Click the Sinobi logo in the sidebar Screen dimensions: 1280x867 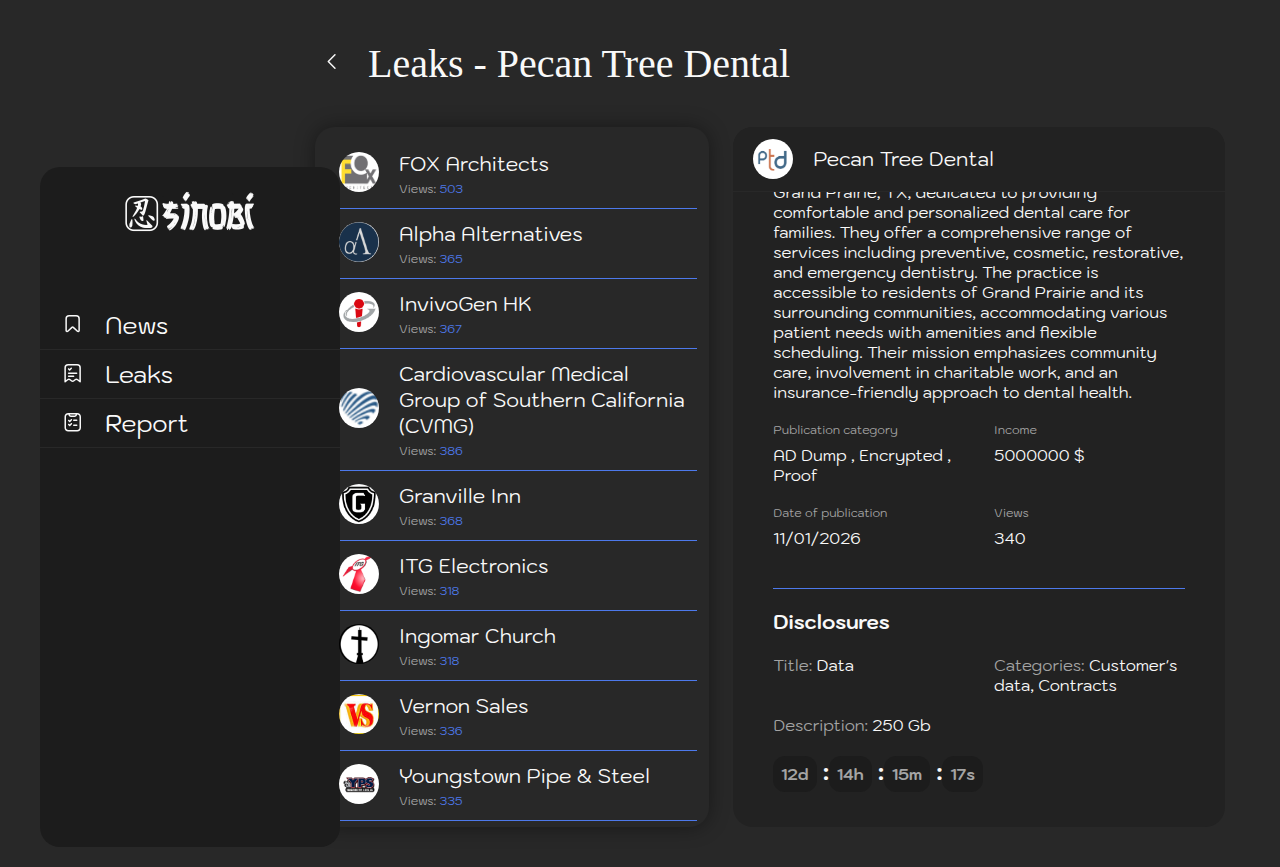(x=190, y=213)
